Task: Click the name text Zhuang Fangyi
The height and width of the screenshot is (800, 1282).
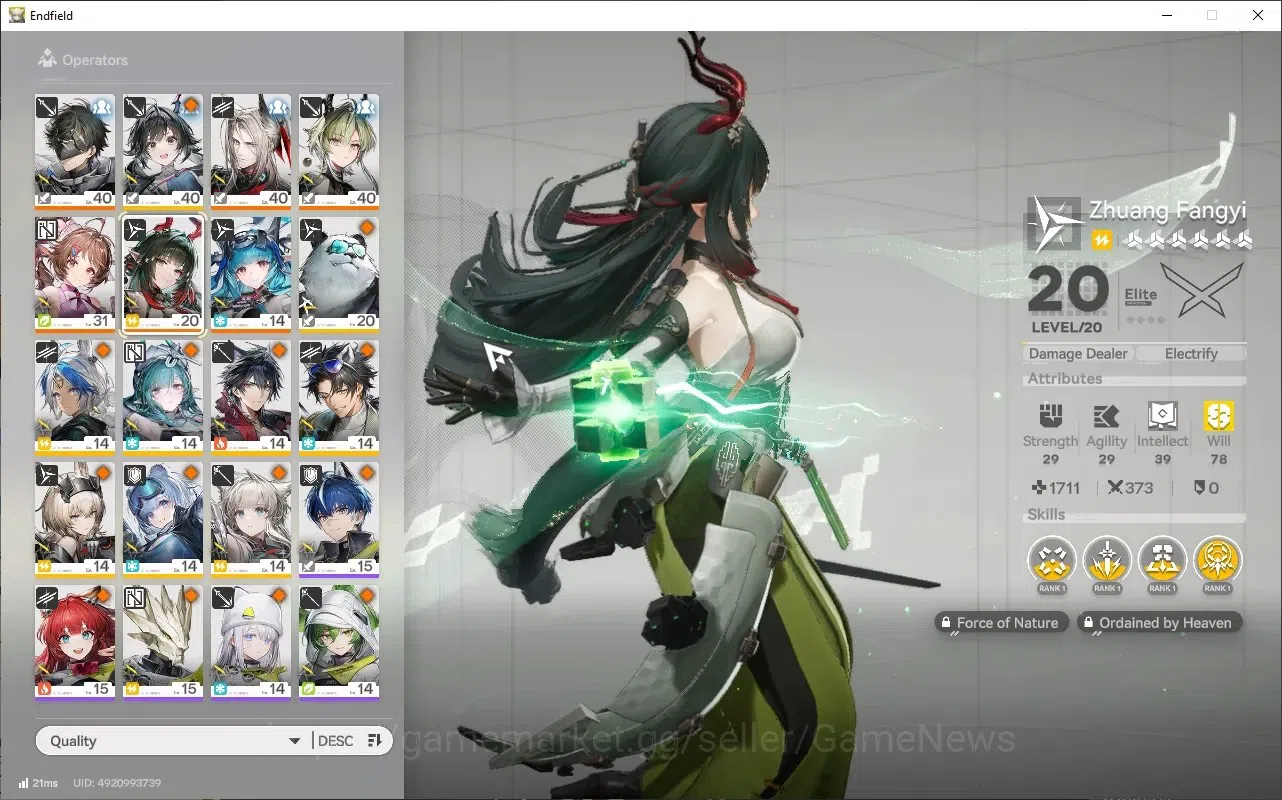Action: tap(1167, 211)
